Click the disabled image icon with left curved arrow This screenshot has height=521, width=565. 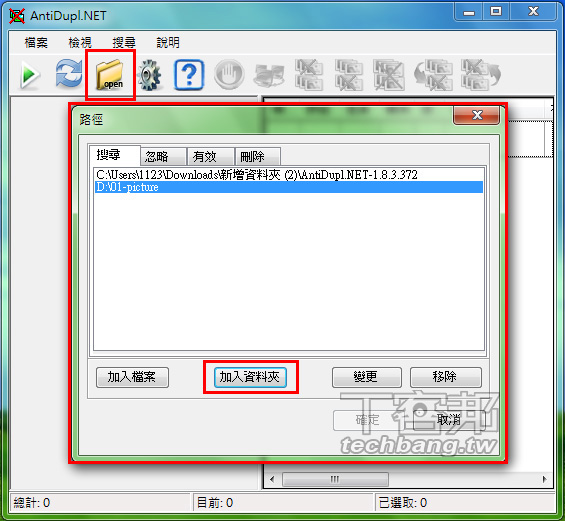pyautogui.click(x=433, y=75)
